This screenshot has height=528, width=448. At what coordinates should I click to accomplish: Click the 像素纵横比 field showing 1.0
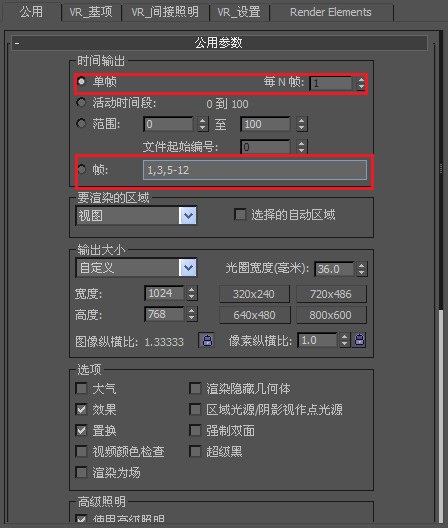pyautogui.click(x=317, y=340)
